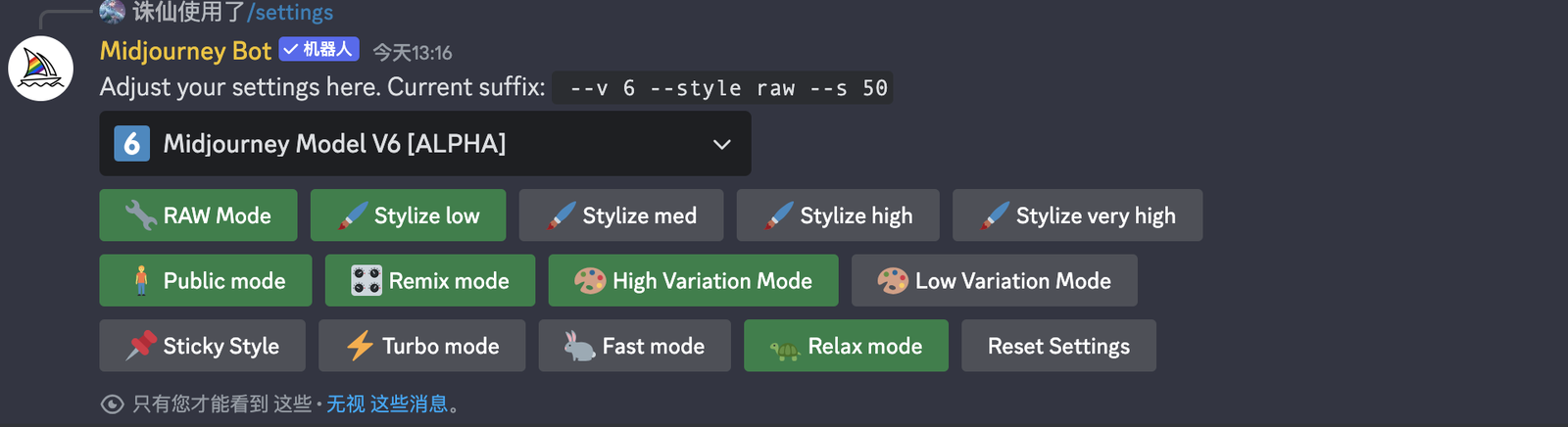The height and width of the screenshot is (427, 1568).
Task: Click the message timestamp 今天13:16
Action: tap(413, 52)
